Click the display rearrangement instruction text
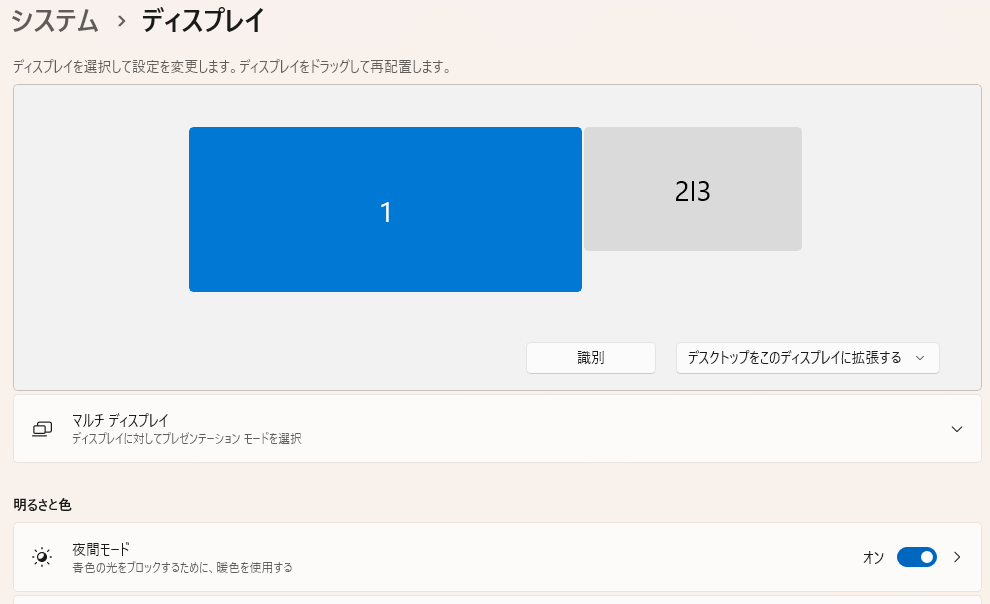 231,67
